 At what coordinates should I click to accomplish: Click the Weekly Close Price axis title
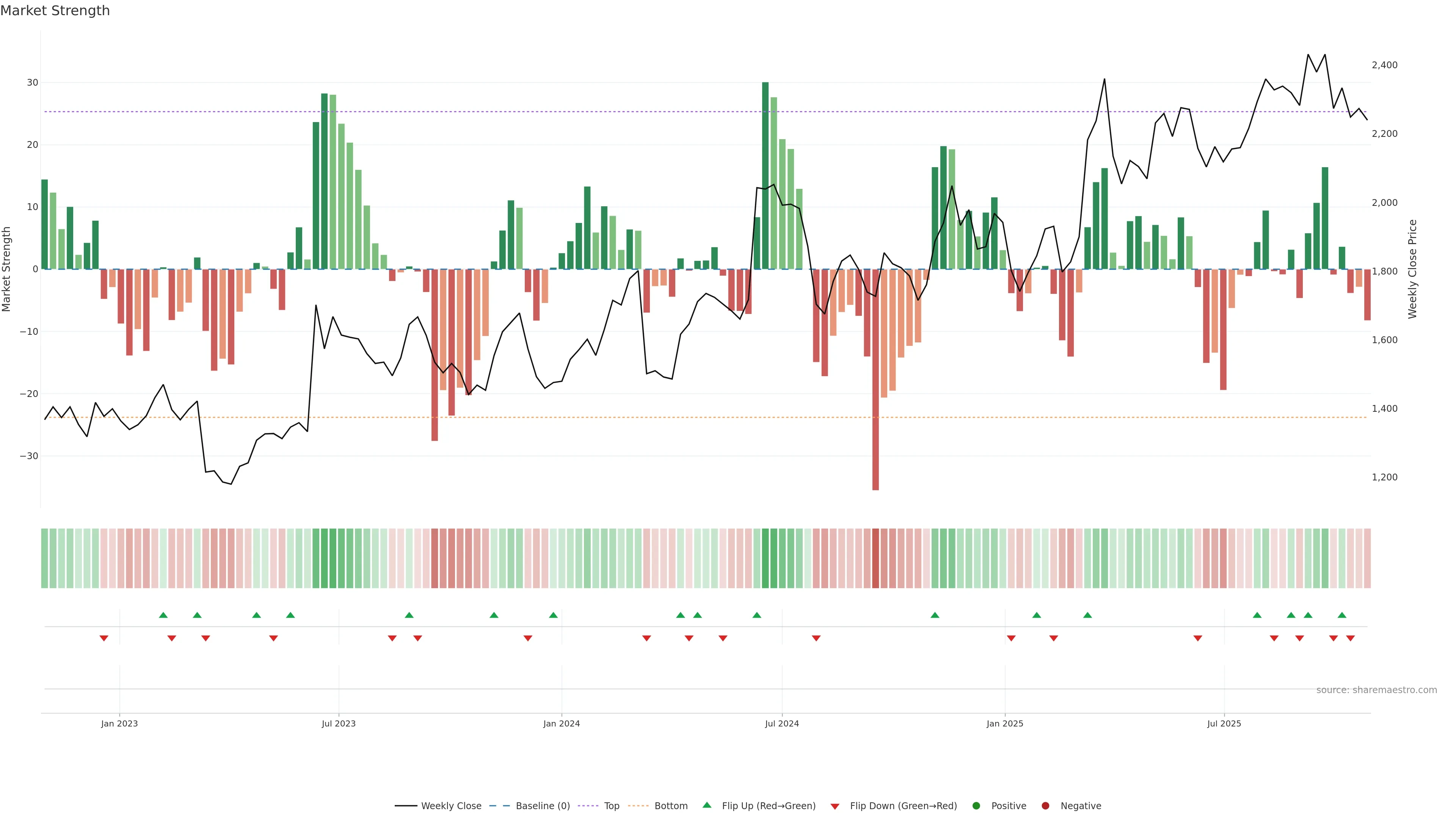coord(1412,269)
